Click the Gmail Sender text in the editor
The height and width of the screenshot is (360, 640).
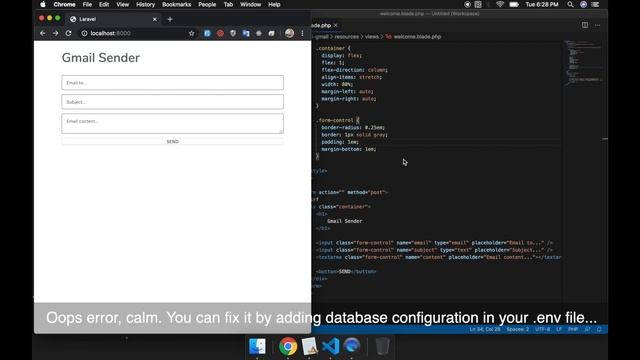pos(344,221)
